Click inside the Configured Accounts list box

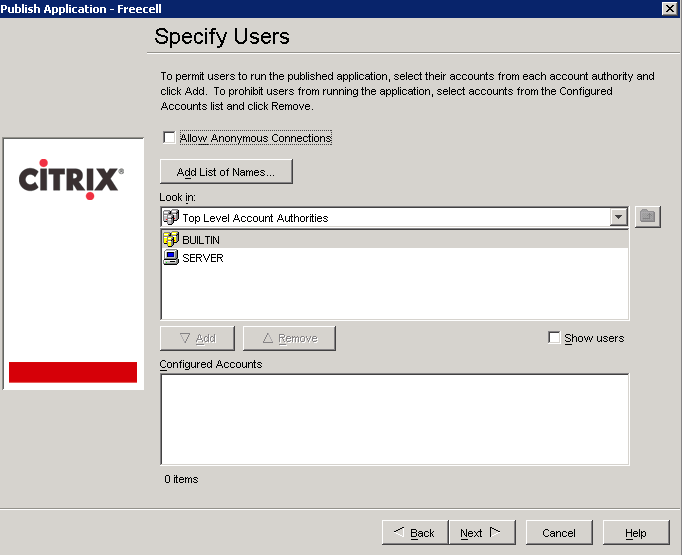coord(395,419)
